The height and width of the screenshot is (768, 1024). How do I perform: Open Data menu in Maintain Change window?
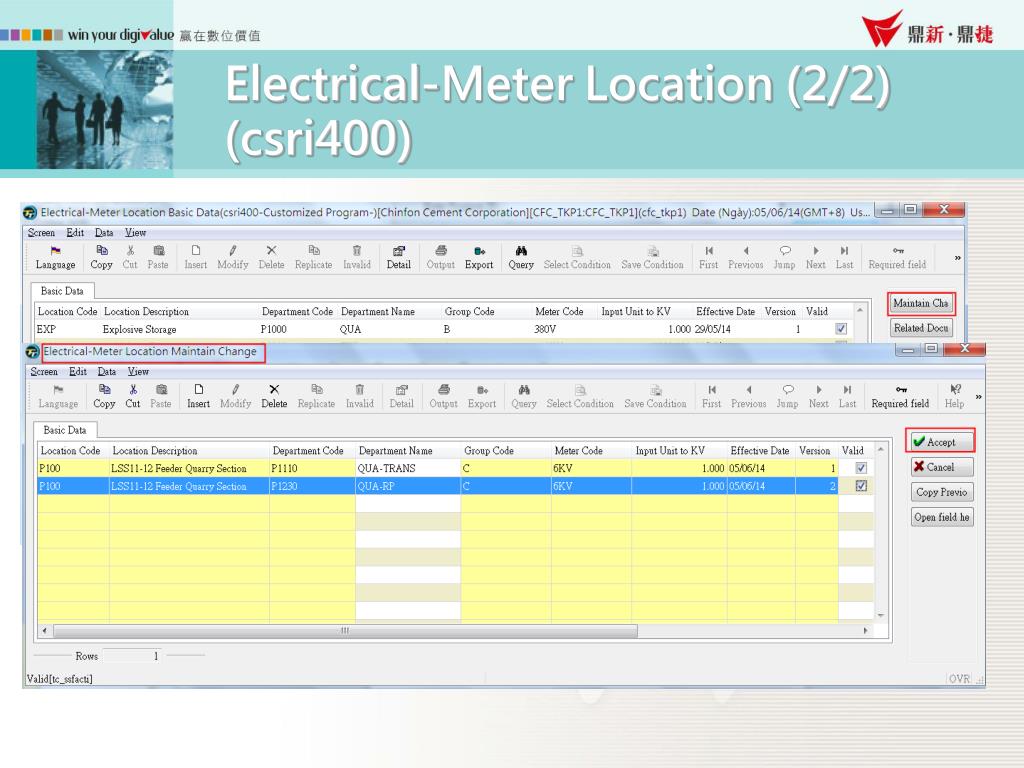point(107,372)
